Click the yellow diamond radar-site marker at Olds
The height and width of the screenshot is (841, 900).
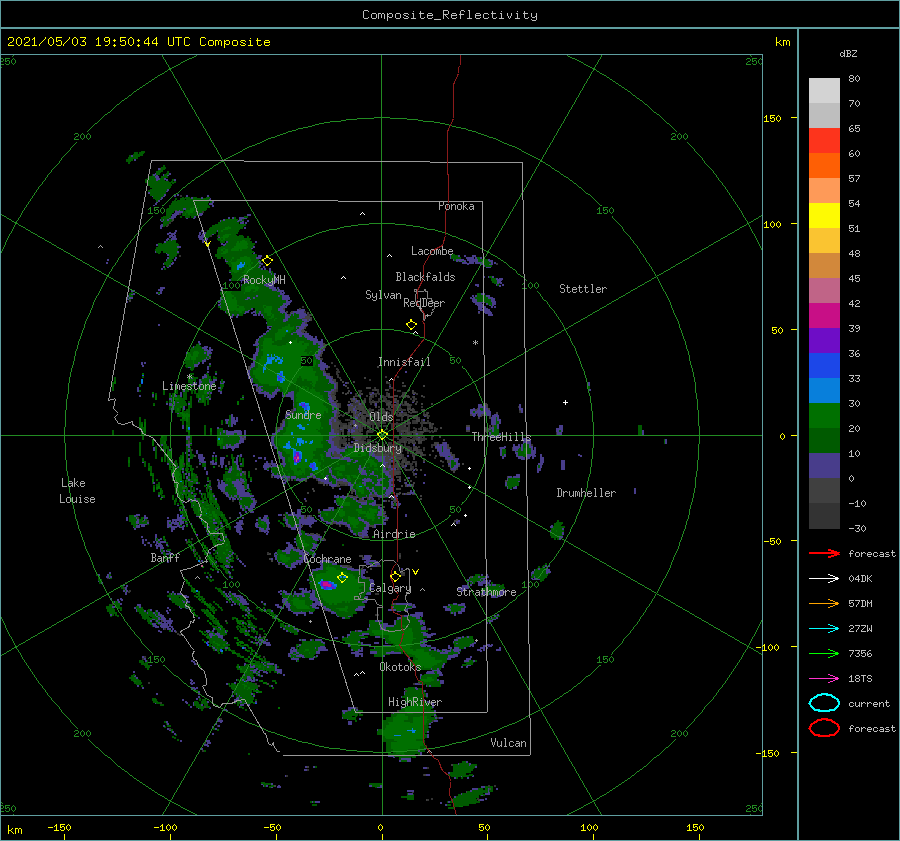click(x=382, y=435)
